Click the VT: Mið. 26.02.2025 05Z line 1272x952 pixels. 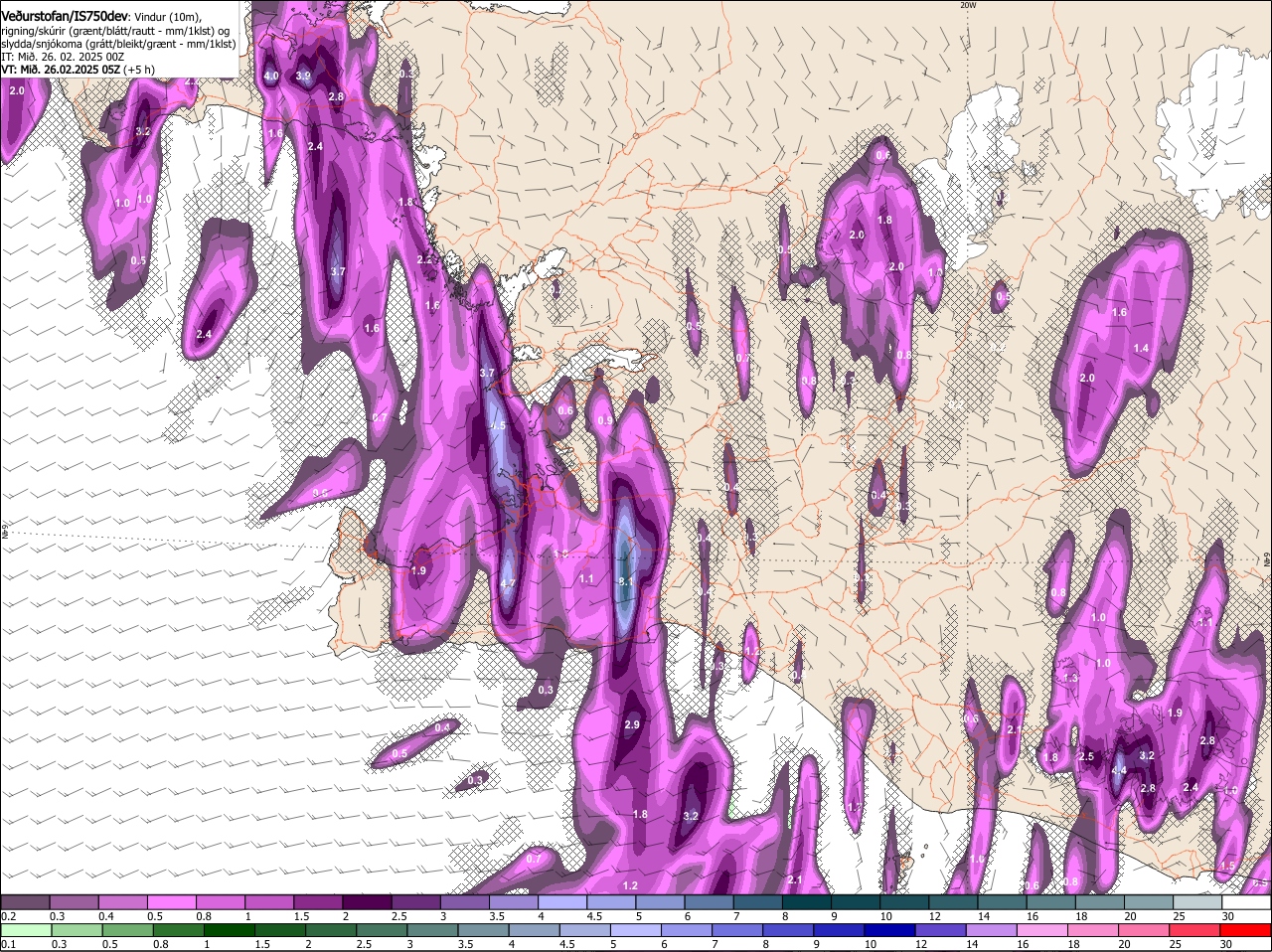78,70
